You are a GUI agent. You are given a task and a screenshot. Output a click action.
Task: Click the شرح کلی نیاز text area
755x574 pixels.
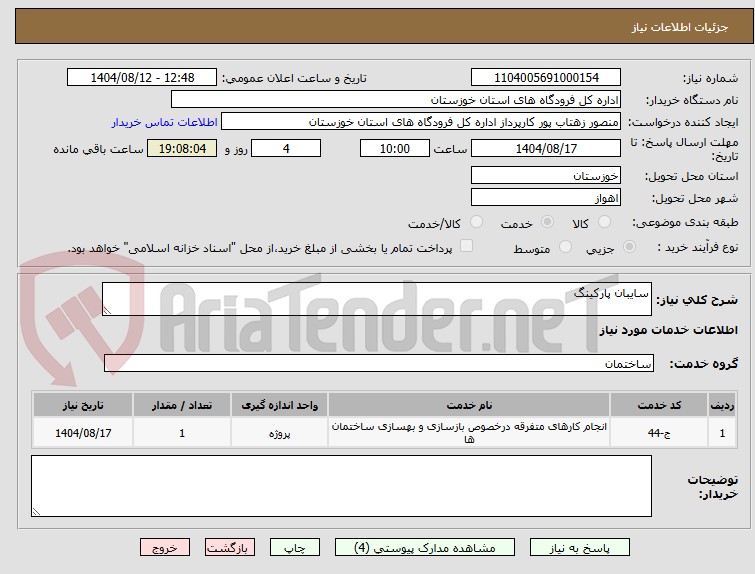(377, 299)
